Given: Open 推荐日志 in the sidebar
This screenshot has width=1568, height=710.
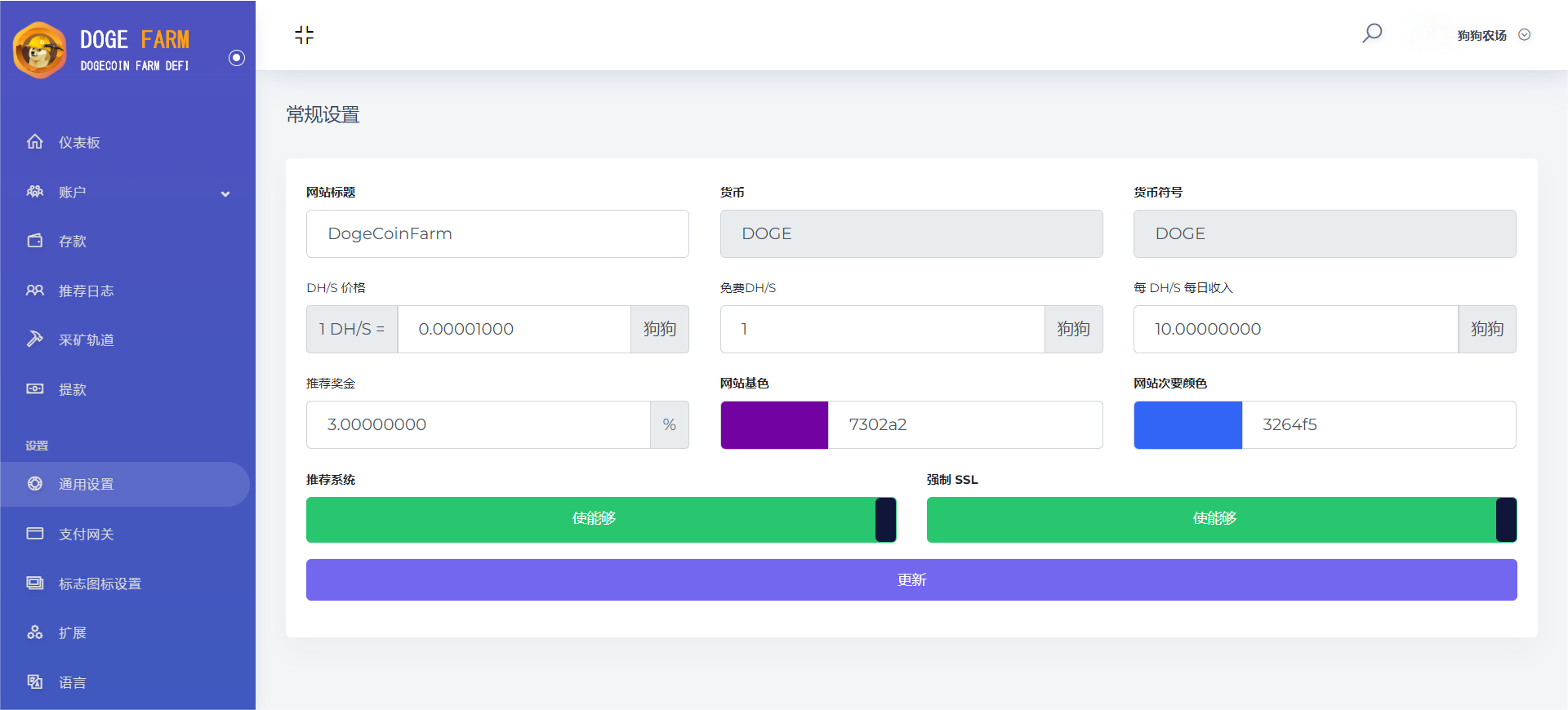Looking at the screenshot, I should pos(86,291).
